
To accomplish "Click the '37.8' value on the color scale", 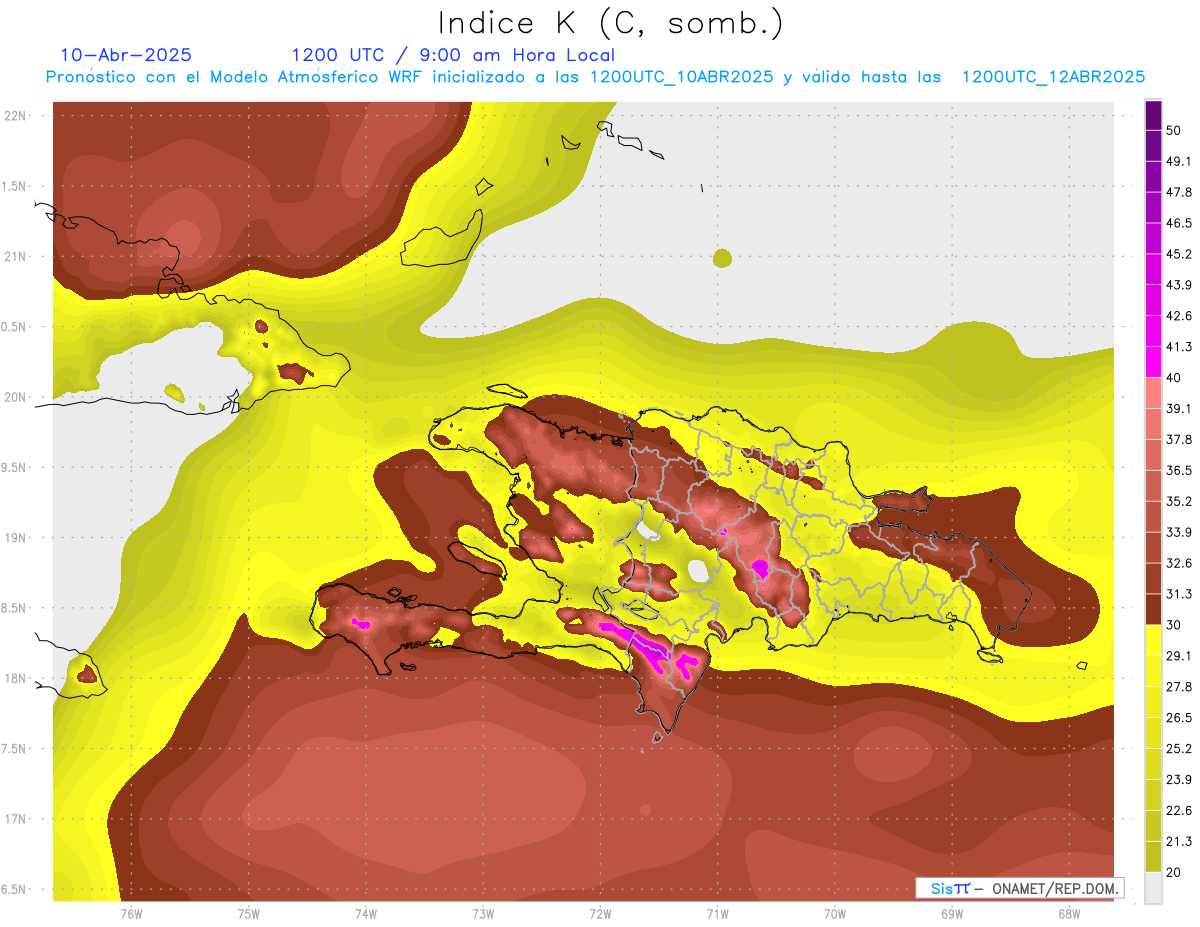I will 1179,439.
